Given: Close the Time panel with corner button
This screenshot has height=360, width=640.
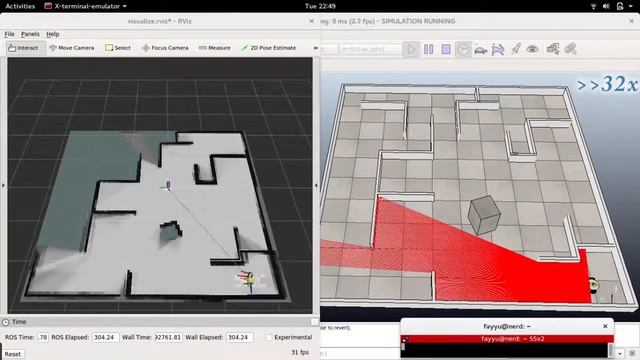Looking at the screenshot, I should coord(314,322).
